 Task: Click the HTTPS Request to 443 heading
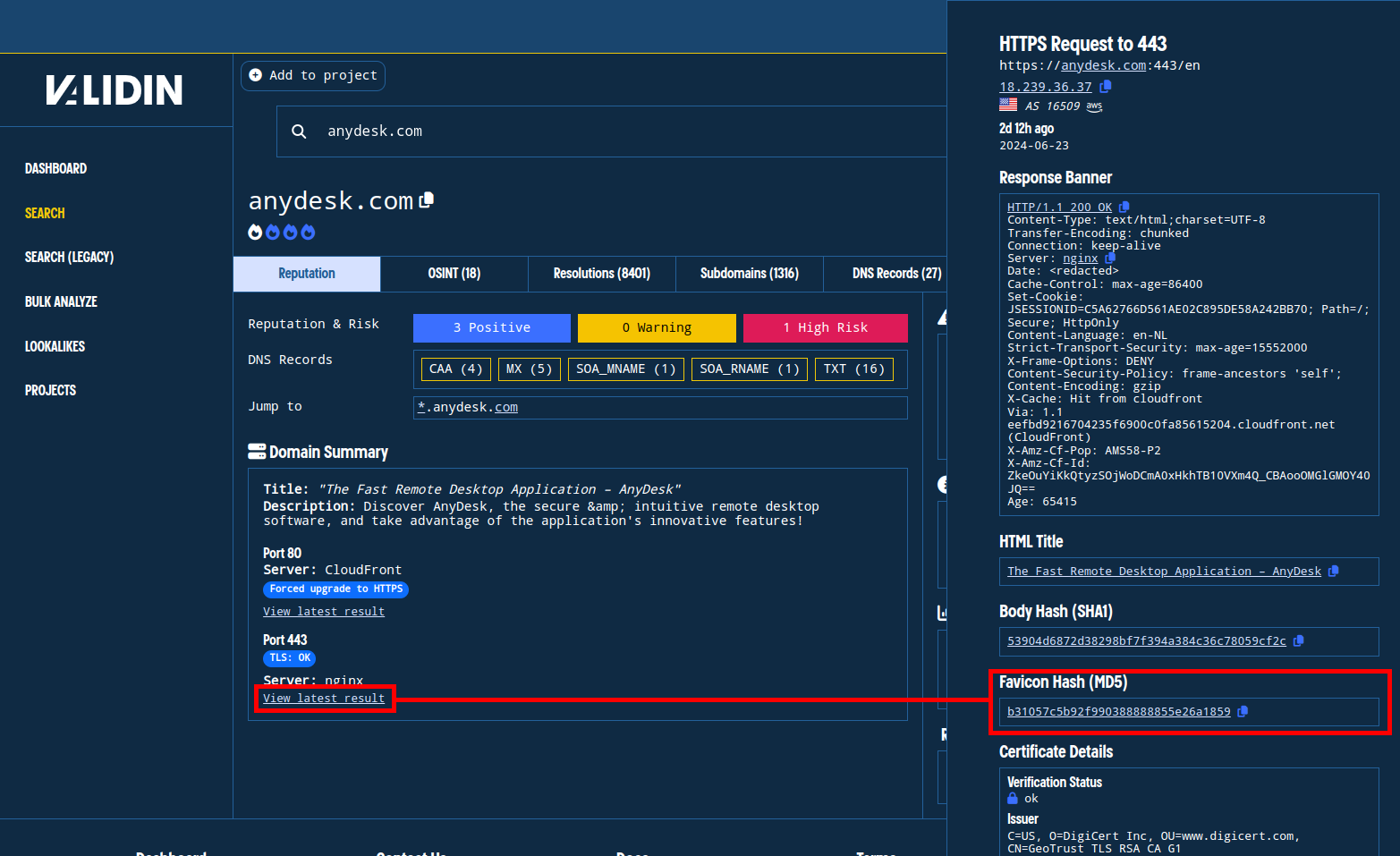coord(1082,45)
